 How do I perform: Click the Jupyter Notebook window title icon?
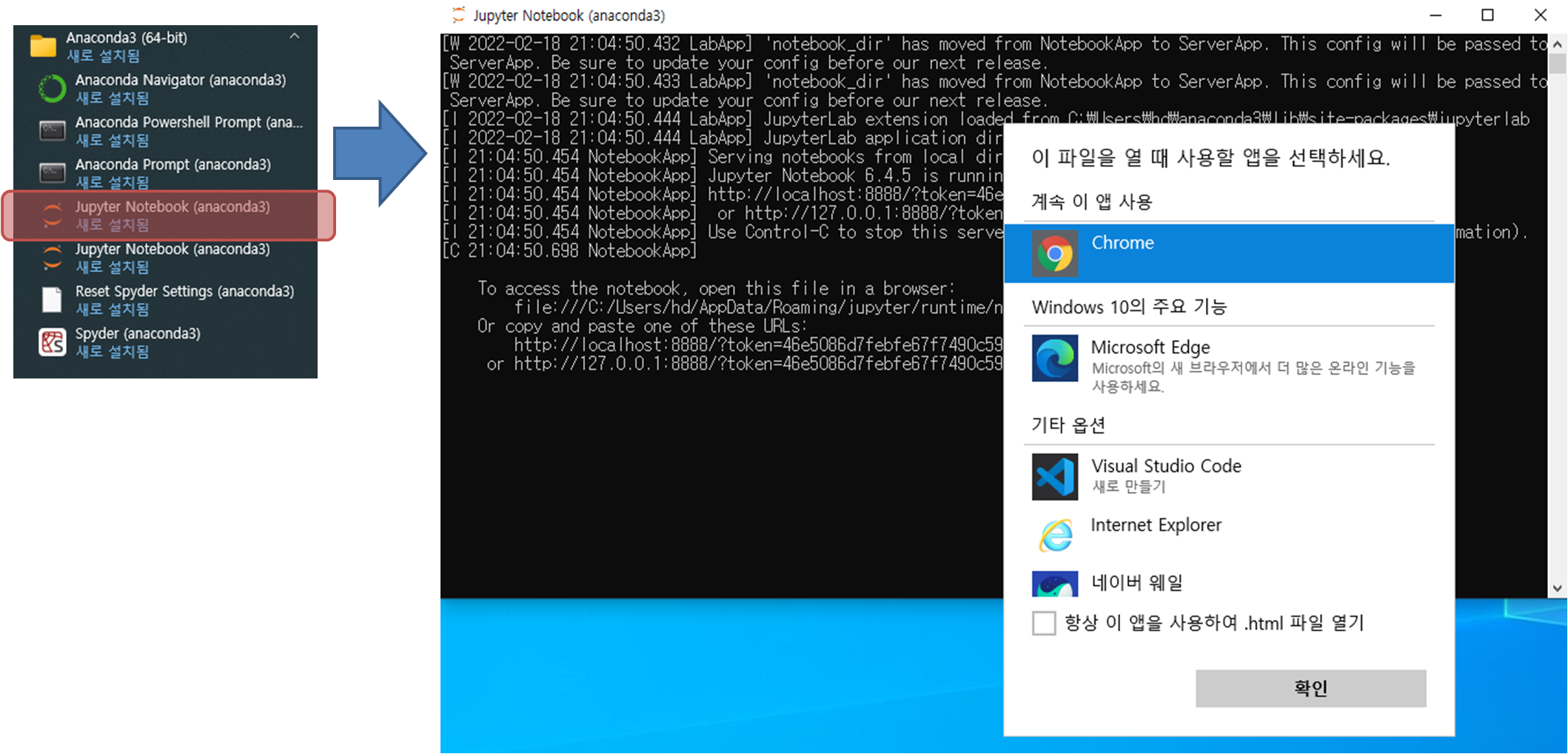click(x=459, y=15)
